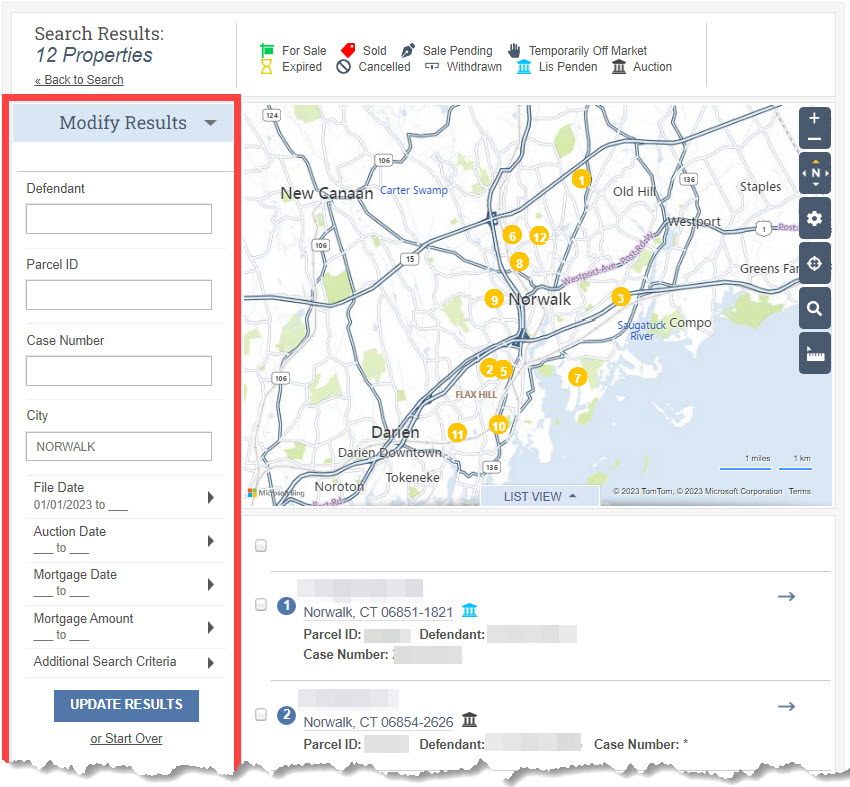
Task: Click the map locate crosshair icon
Action: click(x=814, y=263)
